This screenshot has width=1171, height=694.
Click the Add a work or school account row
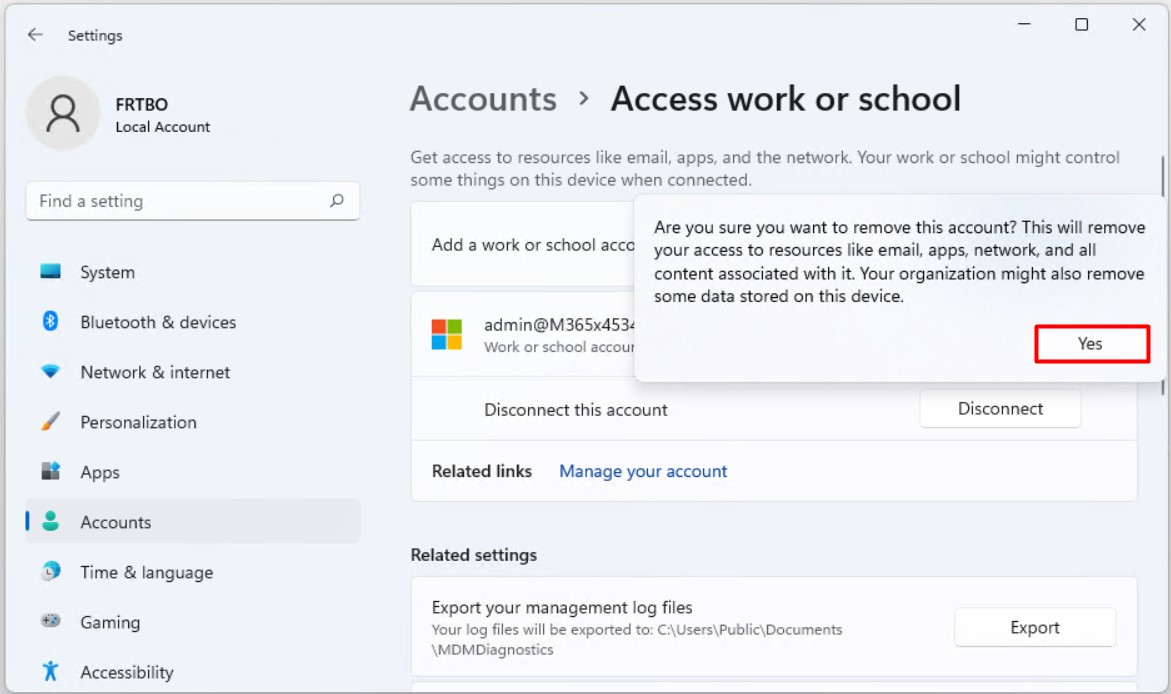523,244
